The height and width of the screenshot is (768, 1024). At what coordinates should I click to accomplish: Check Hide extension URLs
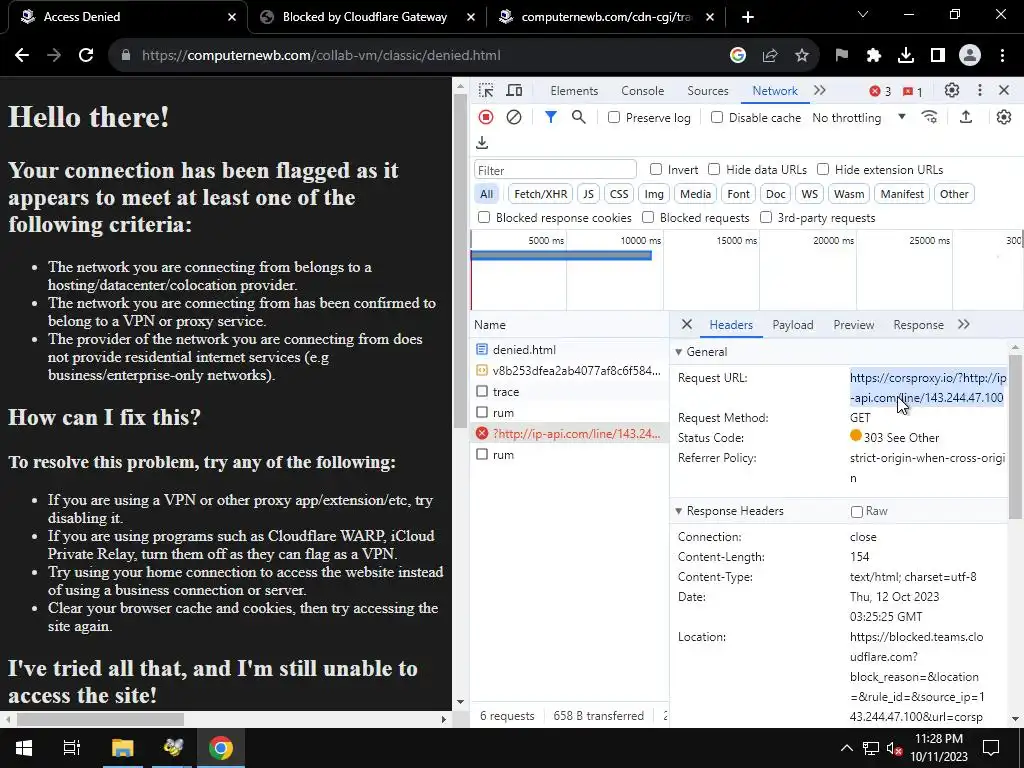coord(823,169)
